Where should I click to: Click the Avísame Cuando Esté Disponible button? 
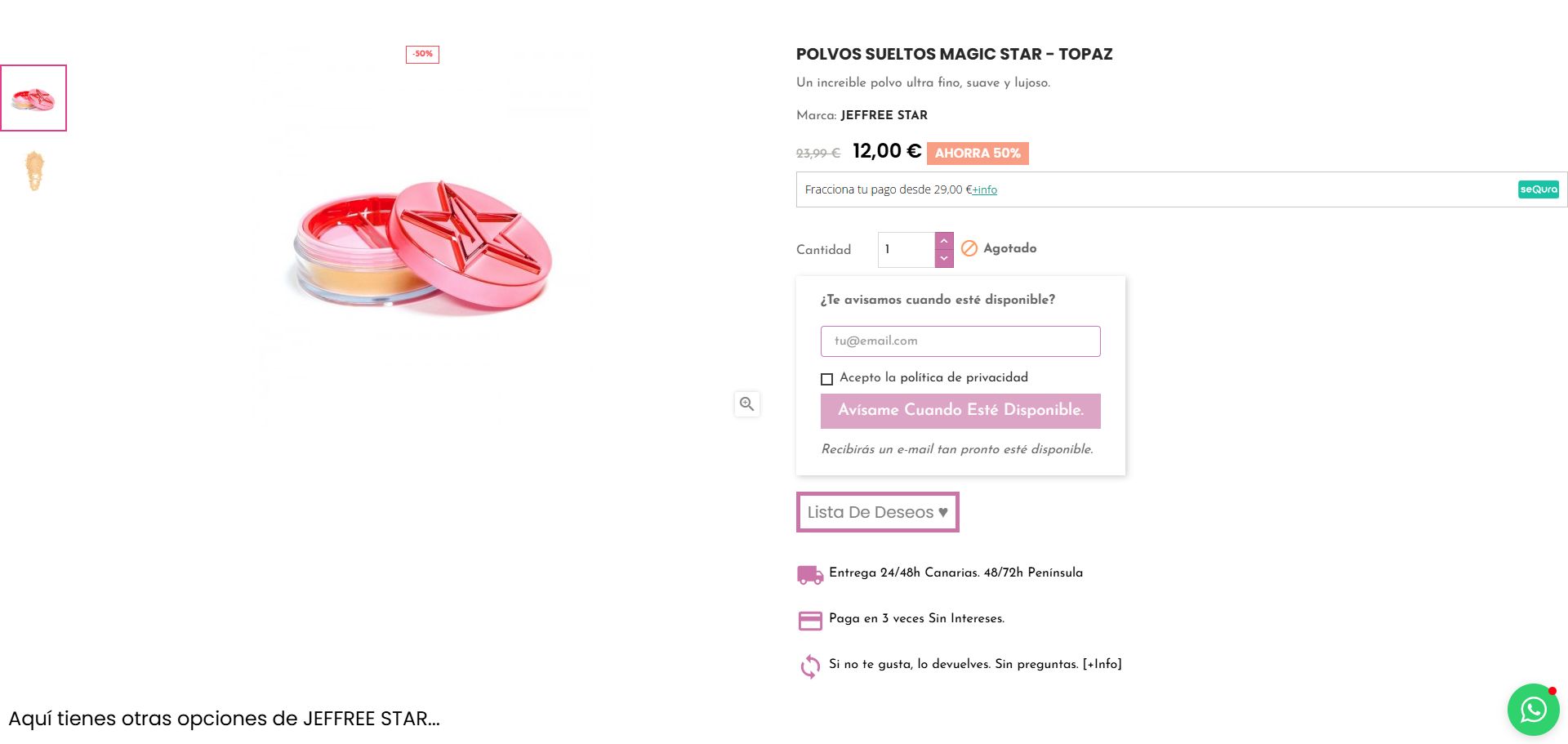pyautogui.click(x=960, y=411)
